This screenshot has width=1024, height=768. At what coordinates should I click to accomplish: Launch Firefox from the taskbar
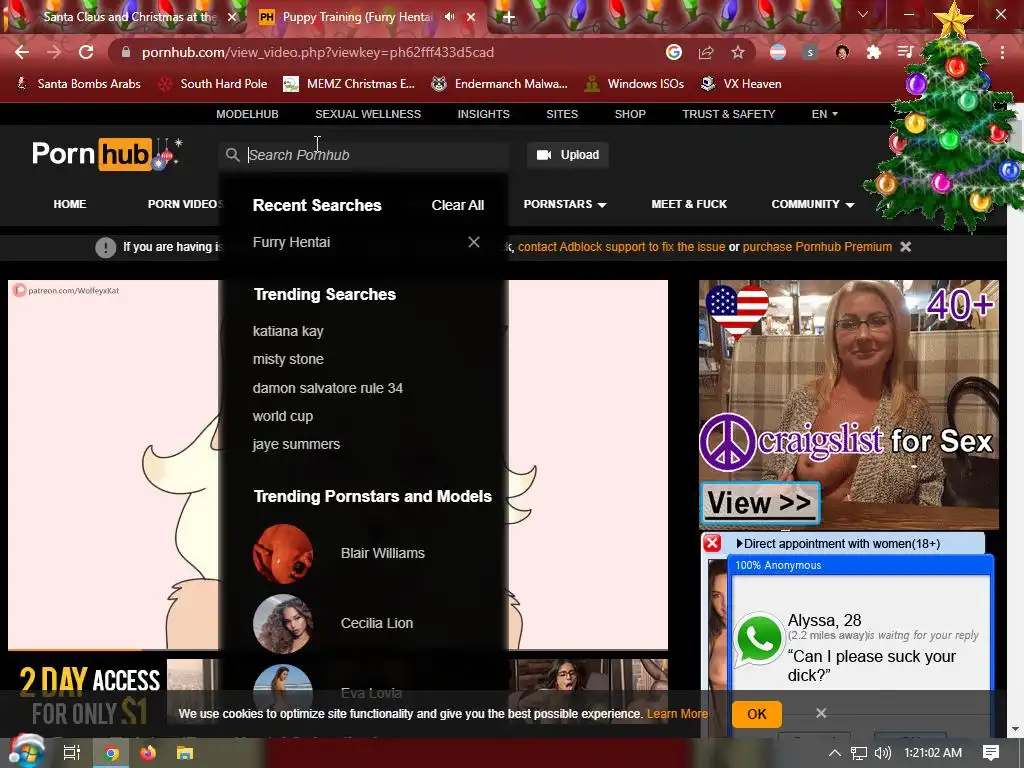pyautogui.click(x=148, y=753)
